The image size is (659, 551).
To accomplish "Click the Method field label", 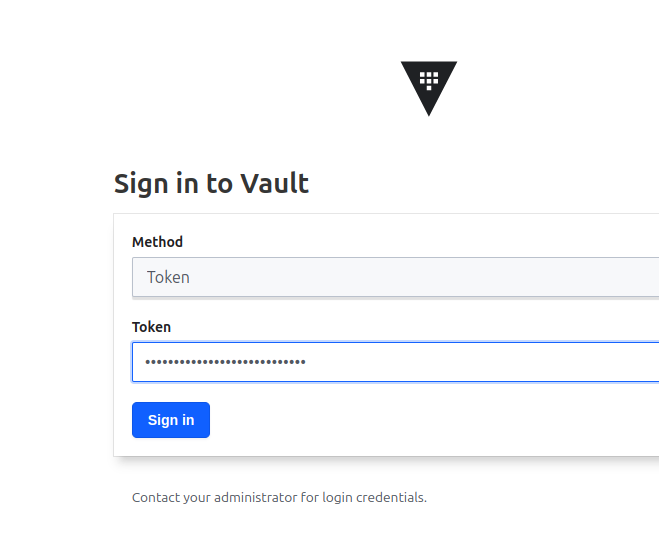I will [x=157, y=242].
